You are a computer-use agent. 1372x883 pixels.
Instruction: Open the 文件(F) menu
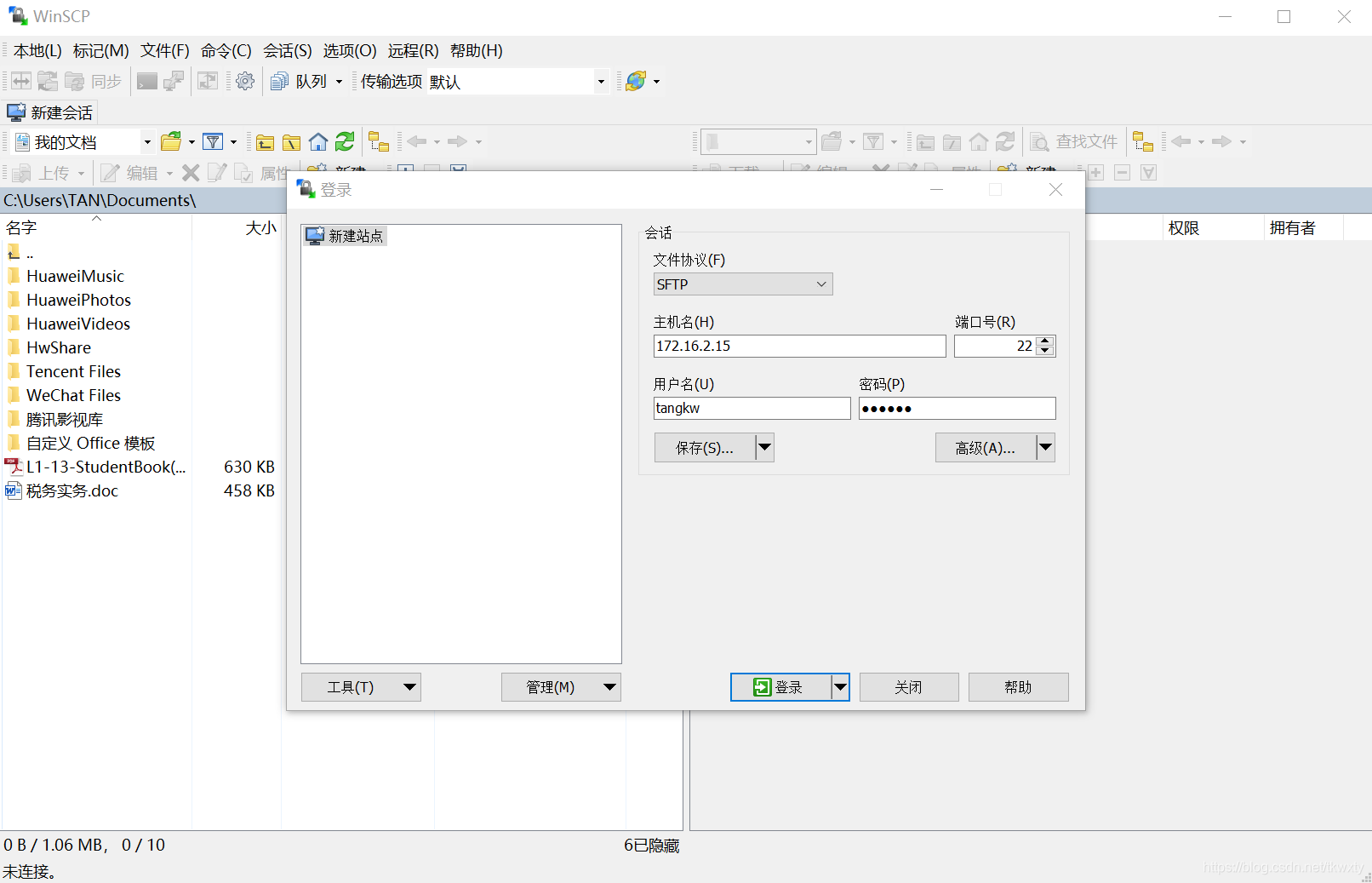coord(164,51)
